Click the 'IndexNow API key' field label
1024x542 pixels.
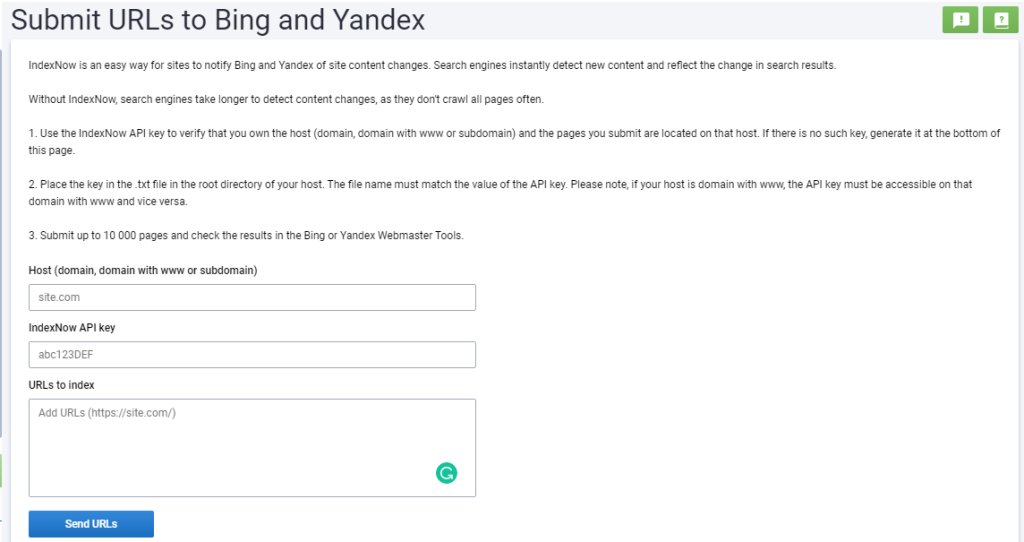coord(72,327)
